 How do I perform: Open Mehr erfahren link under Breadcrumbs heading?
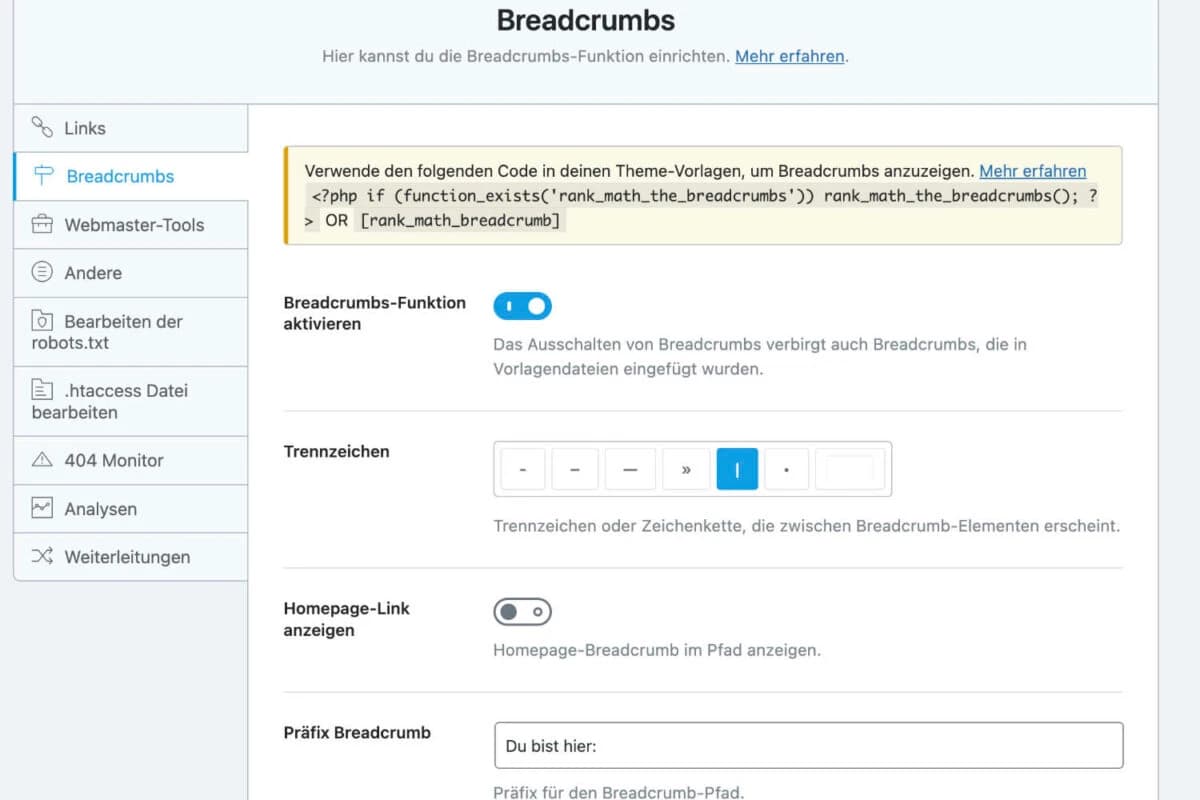pyautogui.click(x=790, y=57)
